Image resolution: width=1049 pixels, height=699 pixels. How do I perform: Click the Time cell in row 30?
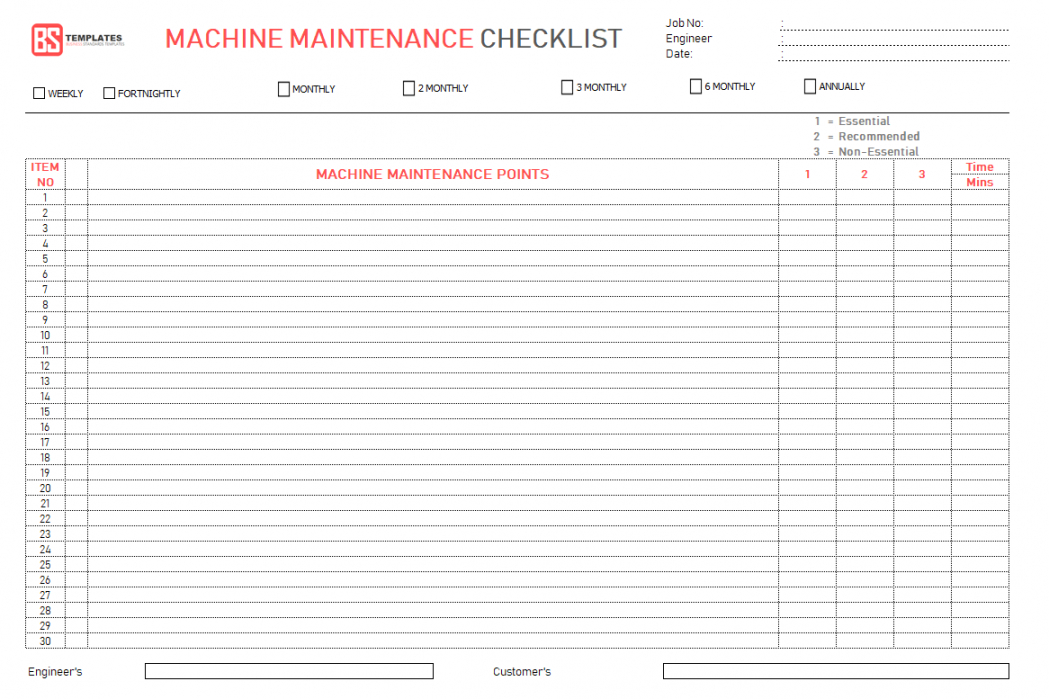(x=979, y=641)
